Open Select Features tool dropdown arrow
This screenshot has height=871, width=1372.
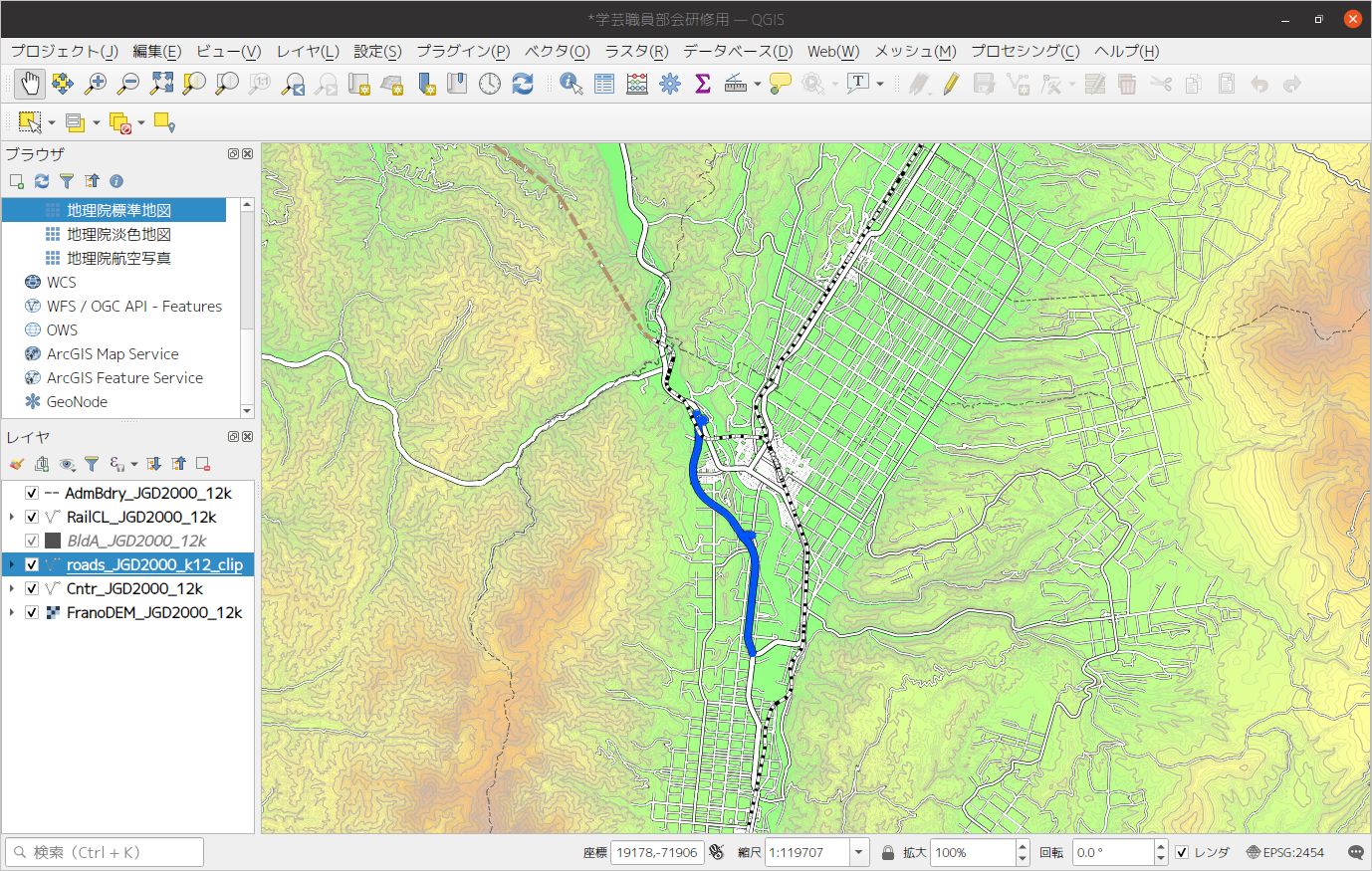[51, 122]
